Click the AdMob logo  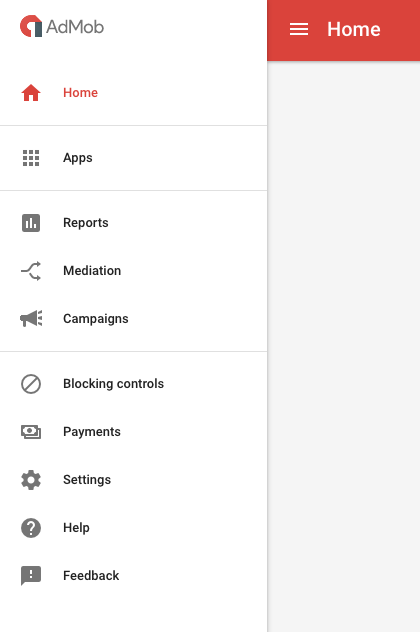[62, 27]
